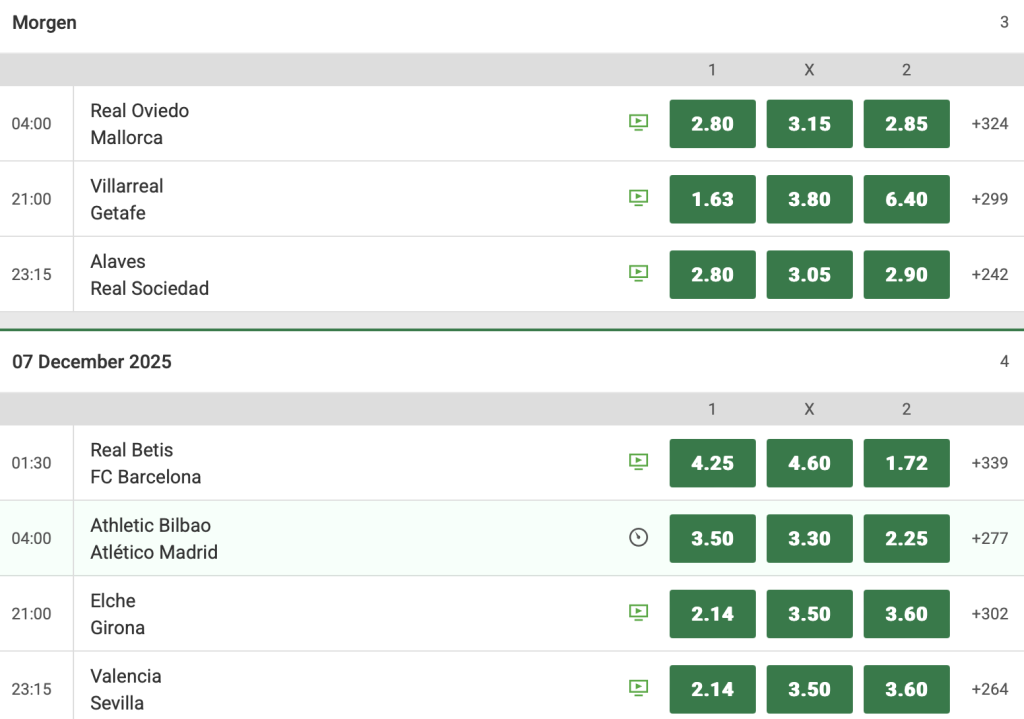
Task: Show +299 additional bets for Villarreal vs Getafe
Action: click(990, 199)
